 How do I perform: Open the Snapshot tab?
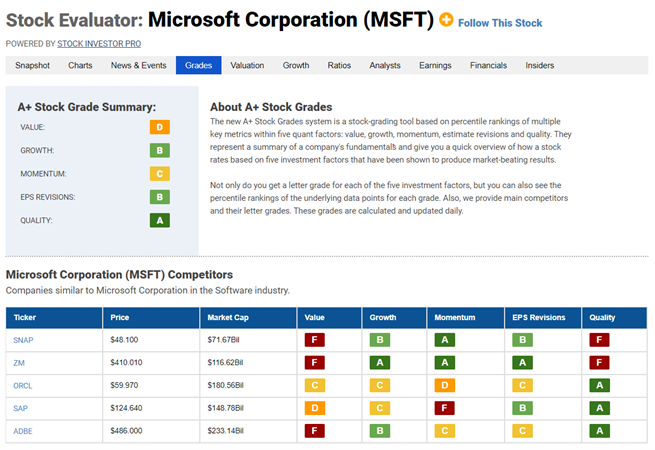click(32, 66)
